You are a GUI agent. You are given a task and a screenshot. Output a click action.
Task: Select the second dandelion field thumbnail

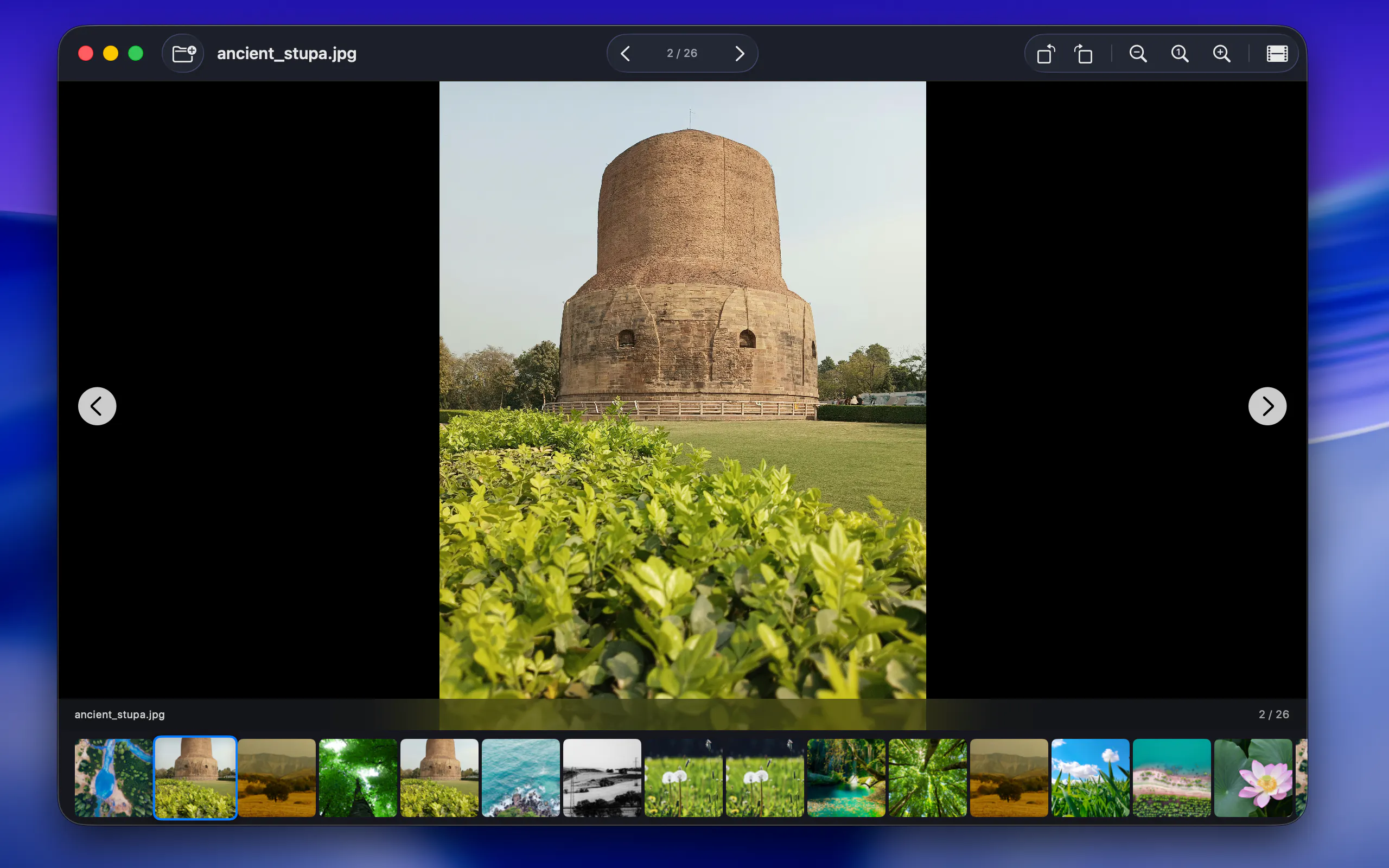click(765, 777)
